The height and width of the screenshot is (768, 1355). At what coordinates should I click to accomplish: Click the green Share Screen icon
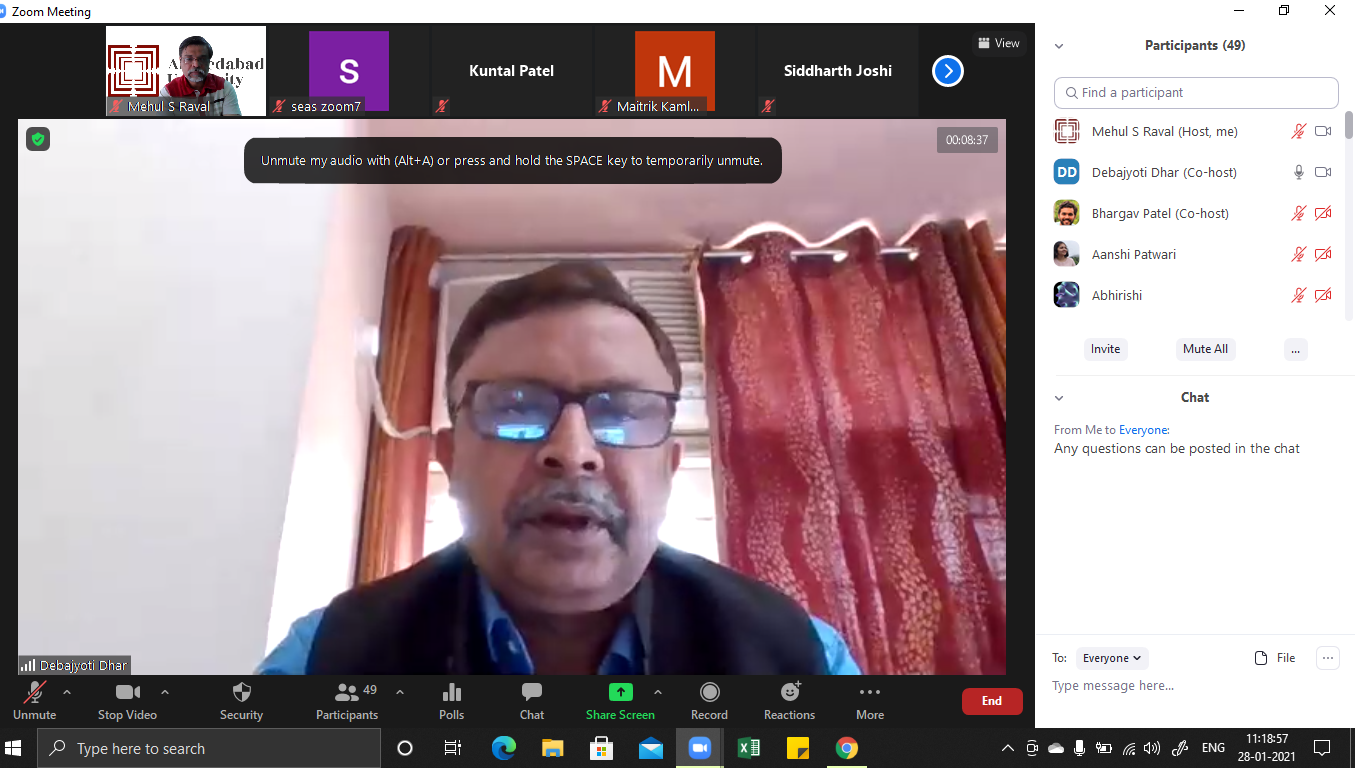tap(620, 692)
